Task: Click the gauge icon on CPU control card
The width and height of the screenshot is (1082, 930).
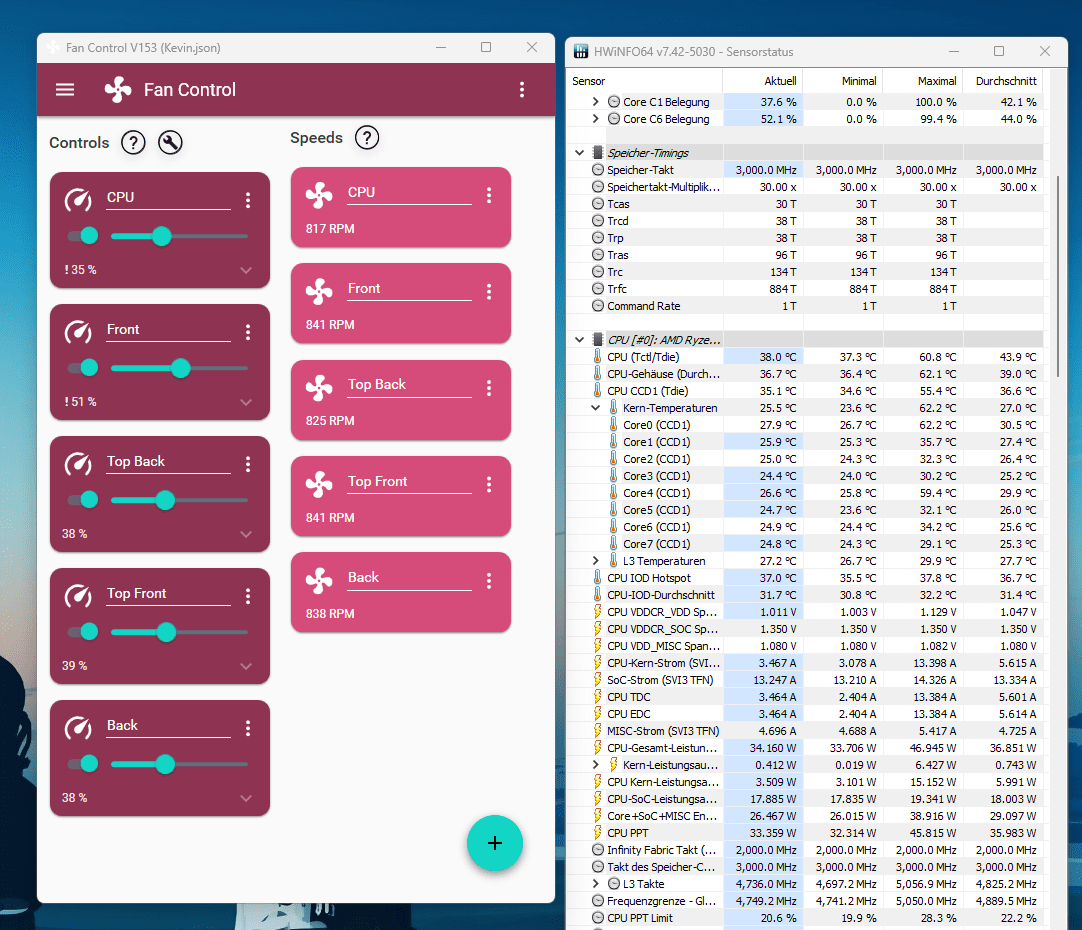Action: 78,200
